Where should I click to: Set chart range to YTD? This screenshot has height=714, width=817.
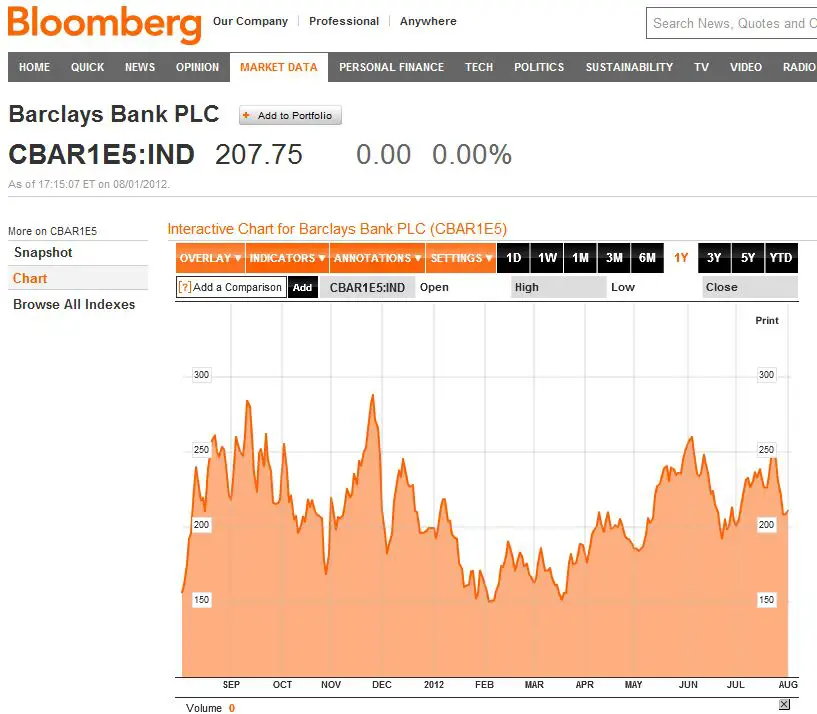[x=781, y=258]
